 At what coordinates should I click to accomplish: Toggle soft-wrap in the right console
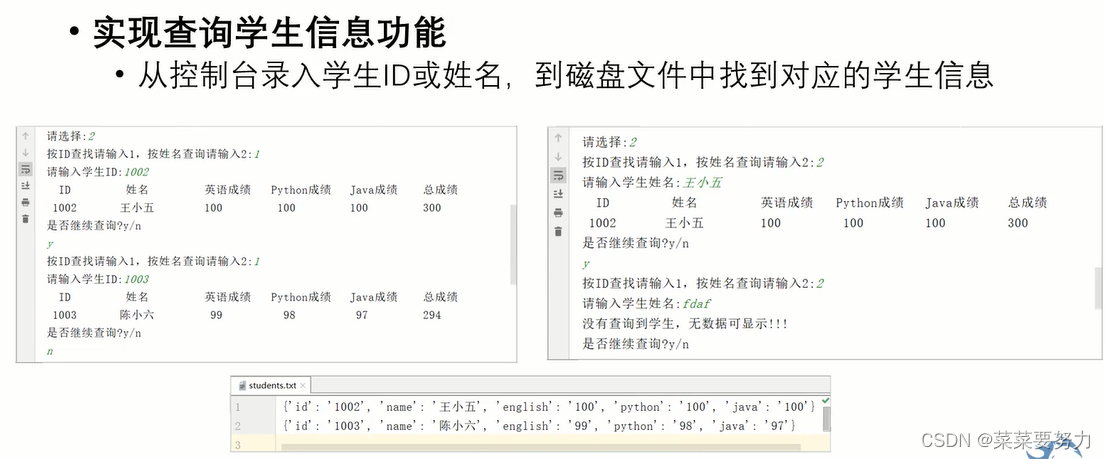tap(558, 175)
